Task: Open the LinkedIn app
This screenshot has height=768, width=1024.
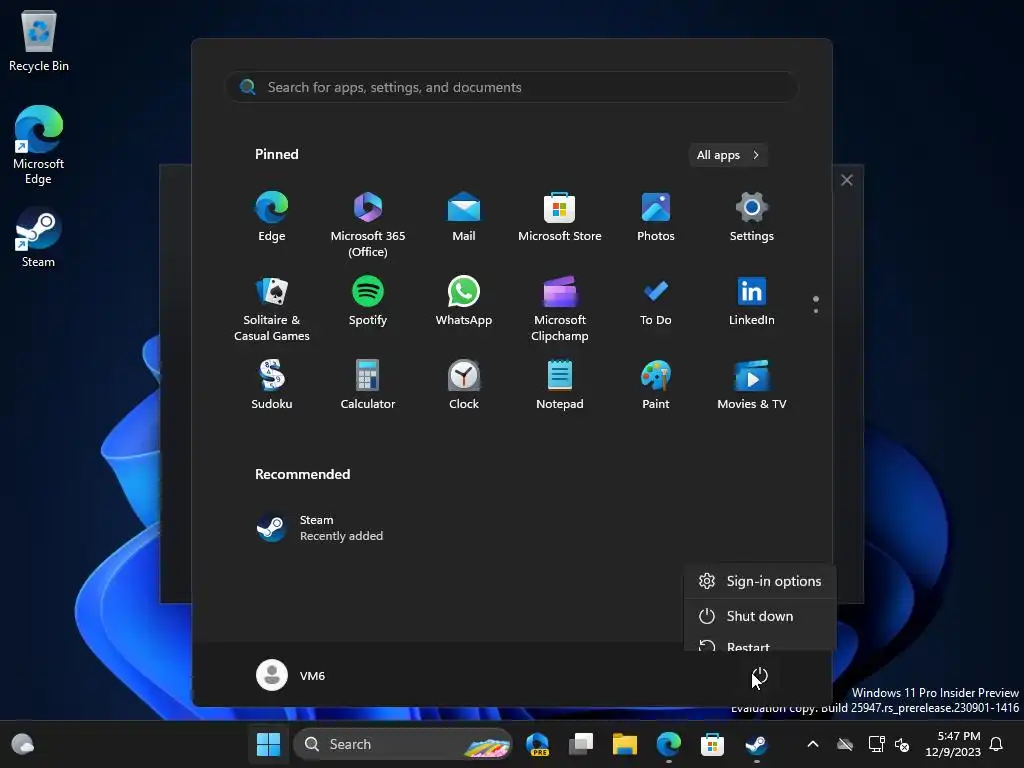Action: 752,301
